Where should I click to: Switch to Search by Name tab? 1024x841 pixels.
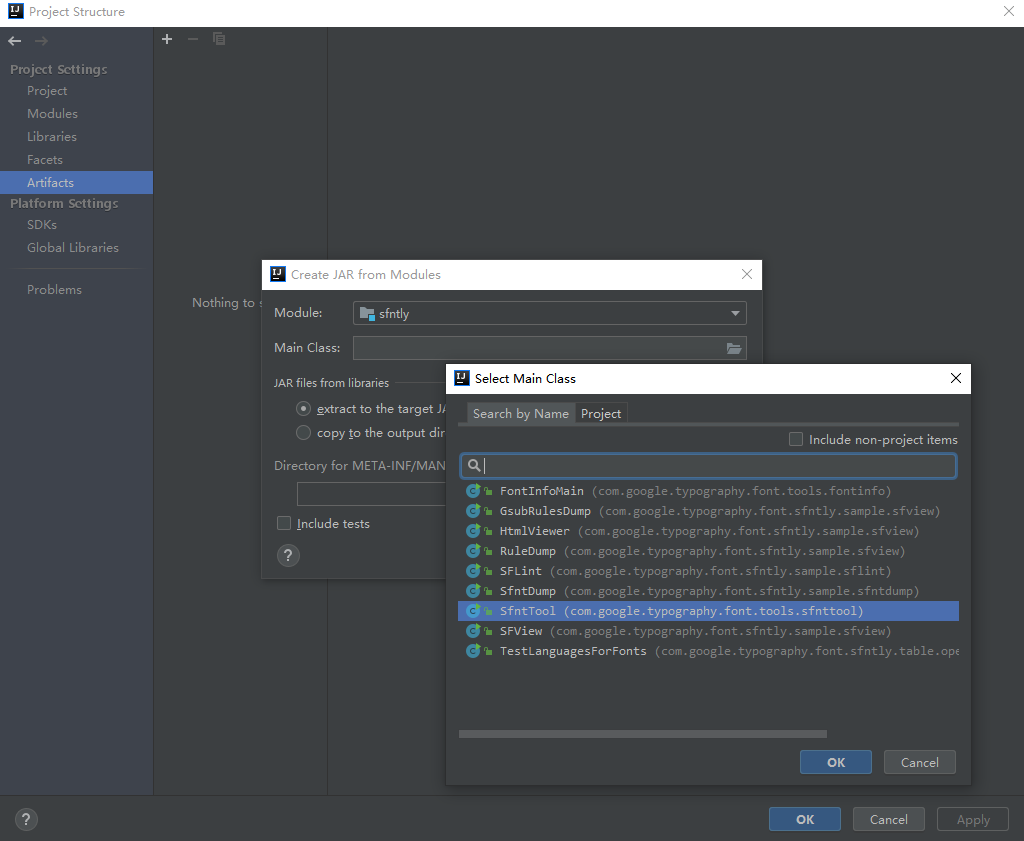[520, 414]
